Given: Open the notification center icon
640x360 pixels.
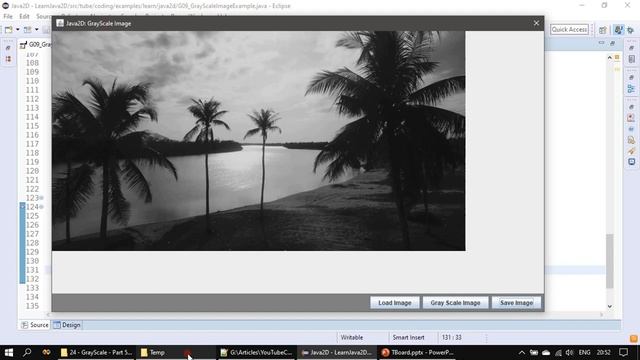Looking at the screenshot, I should [x=623, y=353].
